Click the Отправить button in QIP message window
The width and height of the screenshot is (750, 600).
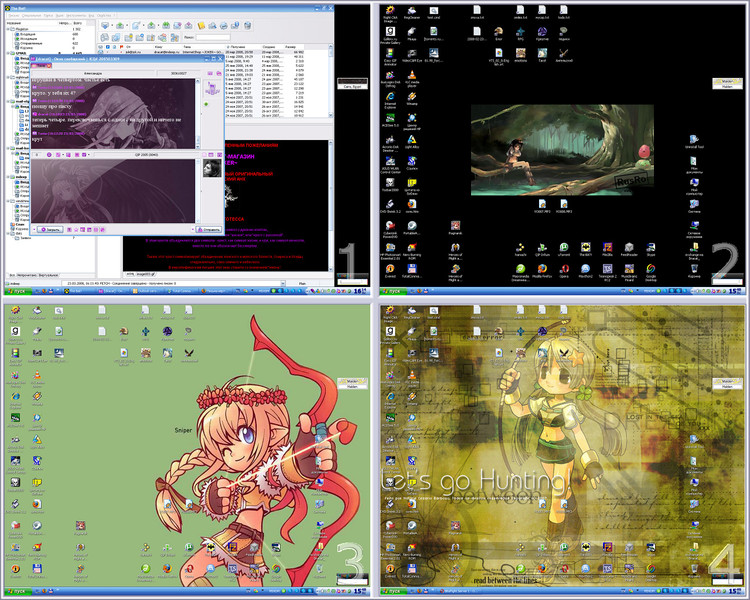click(x=209, y=230)
